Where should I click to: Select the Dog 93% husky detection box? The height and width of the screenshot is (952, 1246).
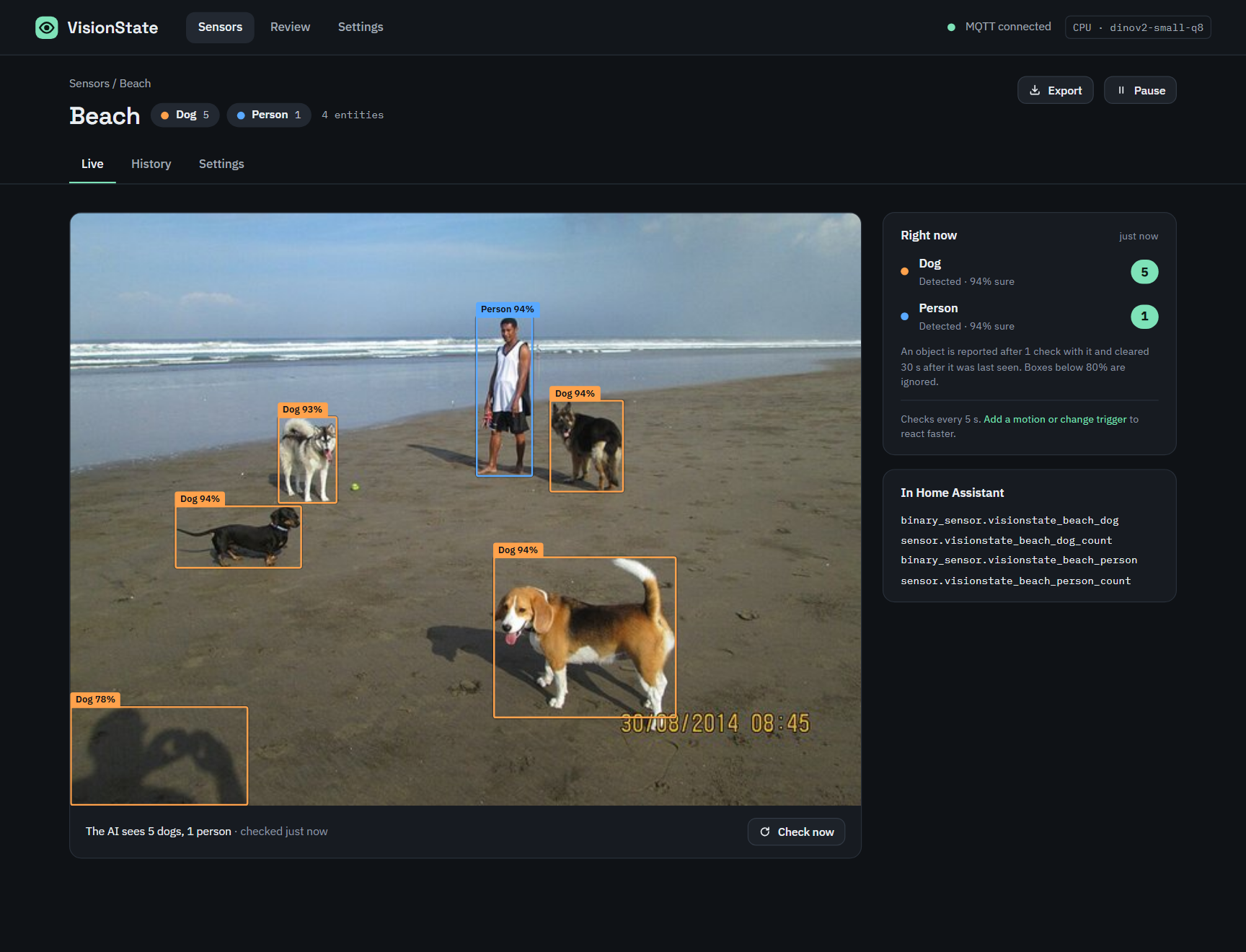point(308,459)
